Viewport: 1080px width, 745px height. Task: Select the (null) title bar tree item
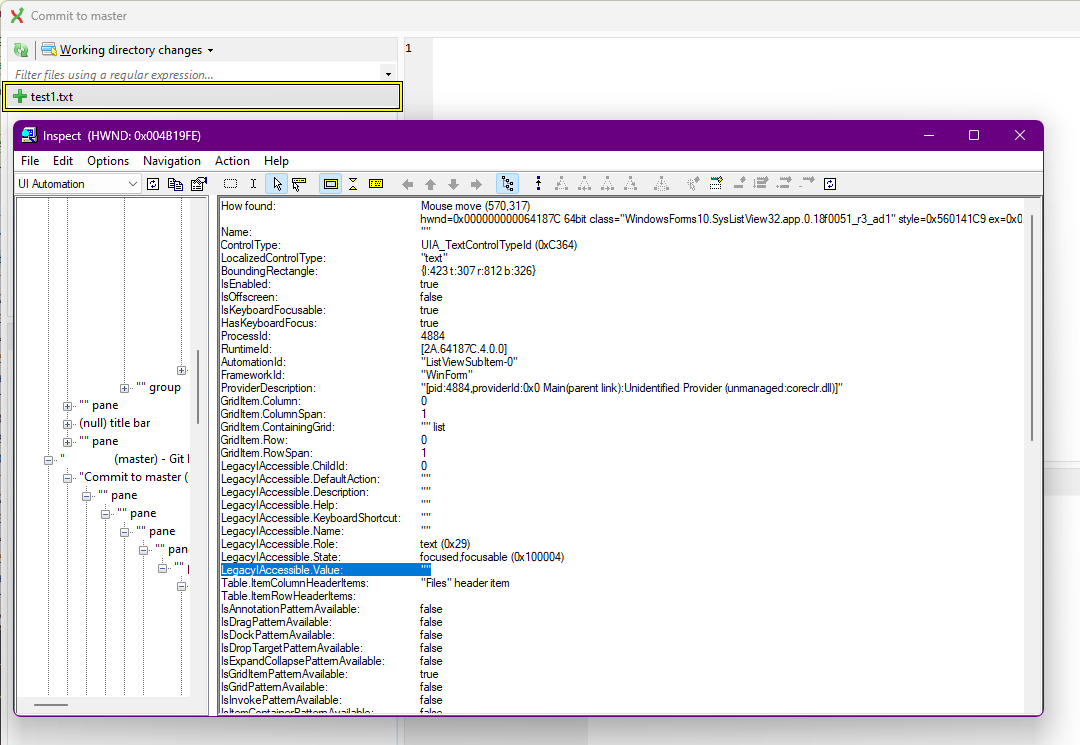pyautogui.click(x=114, y=423)
